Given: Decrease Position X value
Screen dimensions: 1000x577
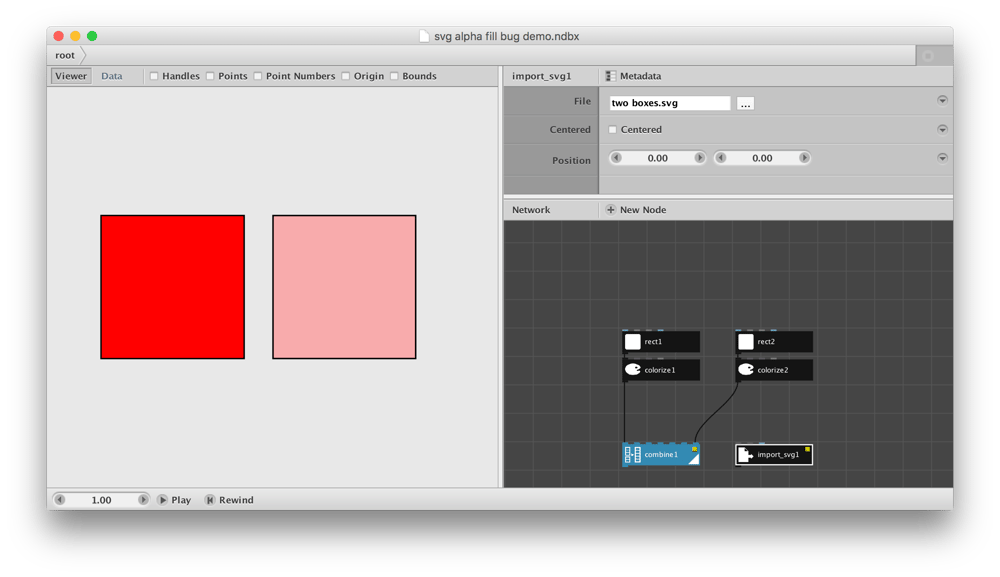Looking at the screenshot, I should [616, 158].
